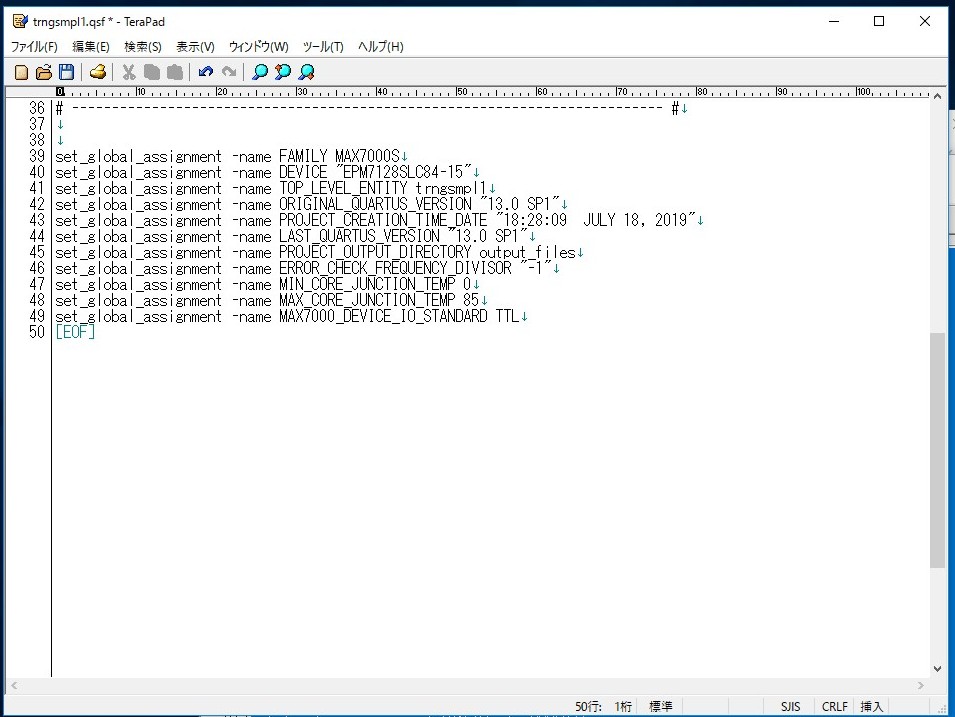Open the 編集(E) menu
The height and width of the screenshot is (717, 955).
[x=91, y=47]
